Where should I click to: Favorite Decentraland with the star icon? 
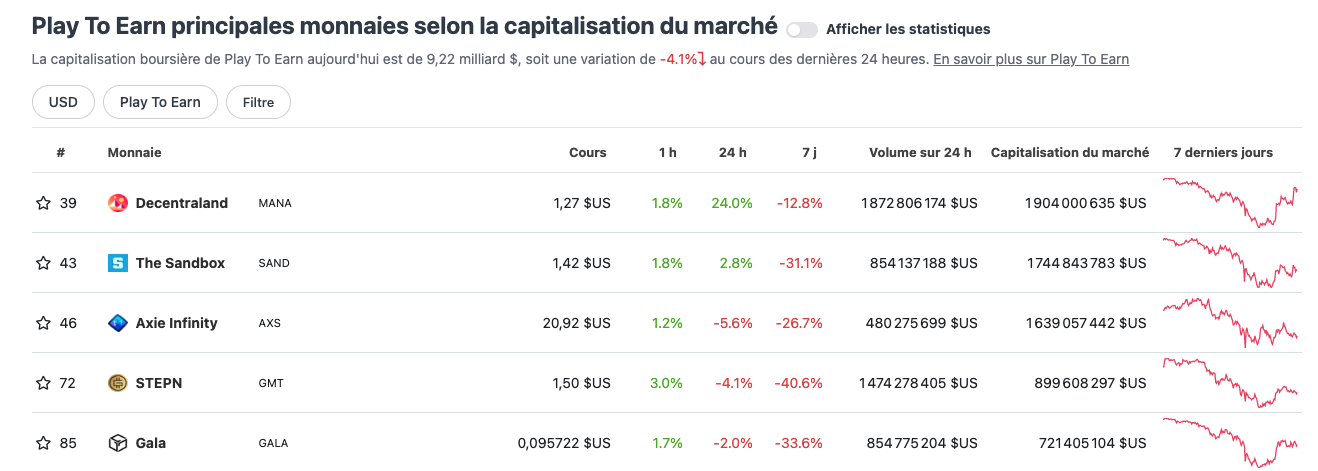(x=43, y=203)
